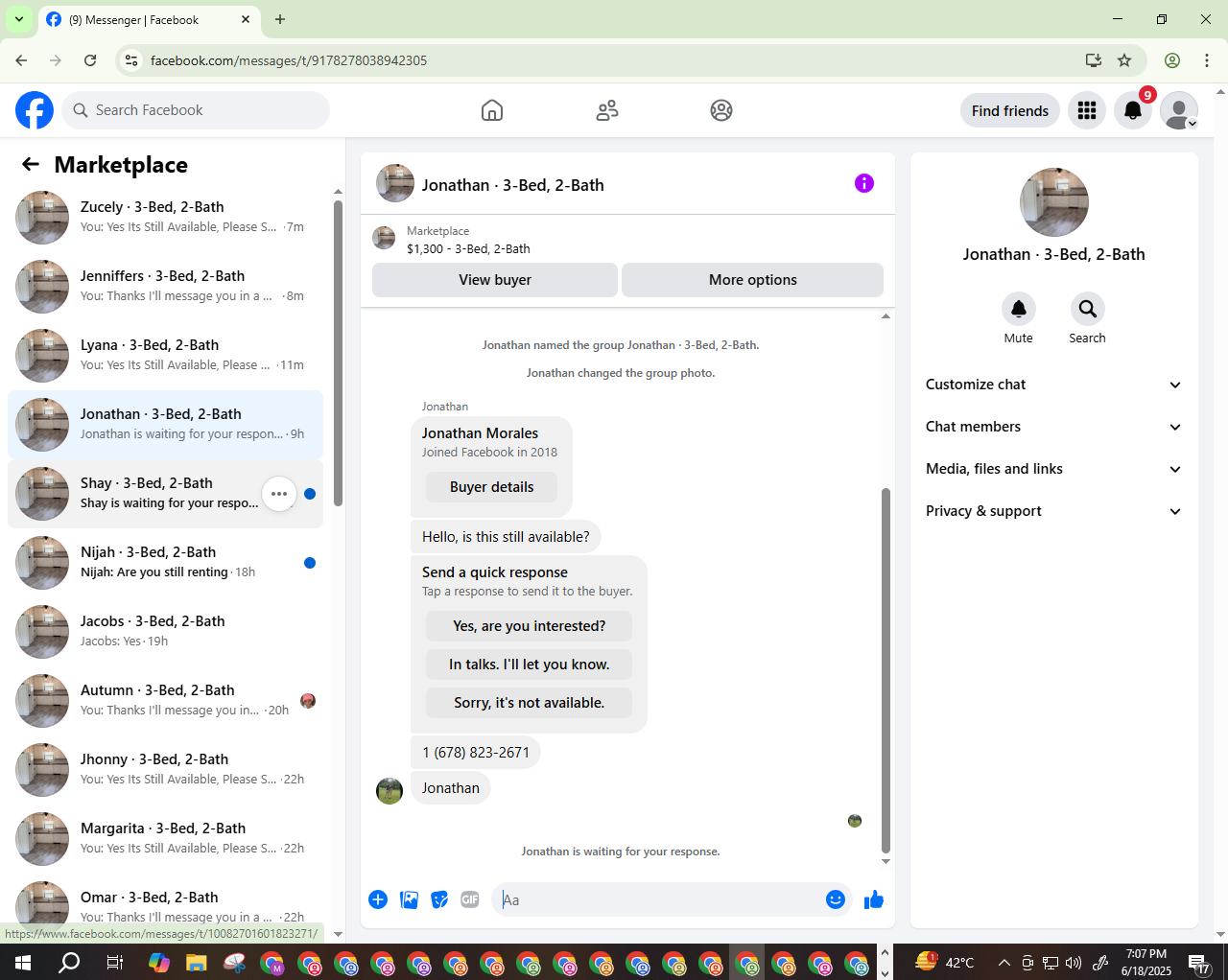1228x980 pixels.
Task: Open Chrome's three-dot menu
Action: [x=1207, y=60]
